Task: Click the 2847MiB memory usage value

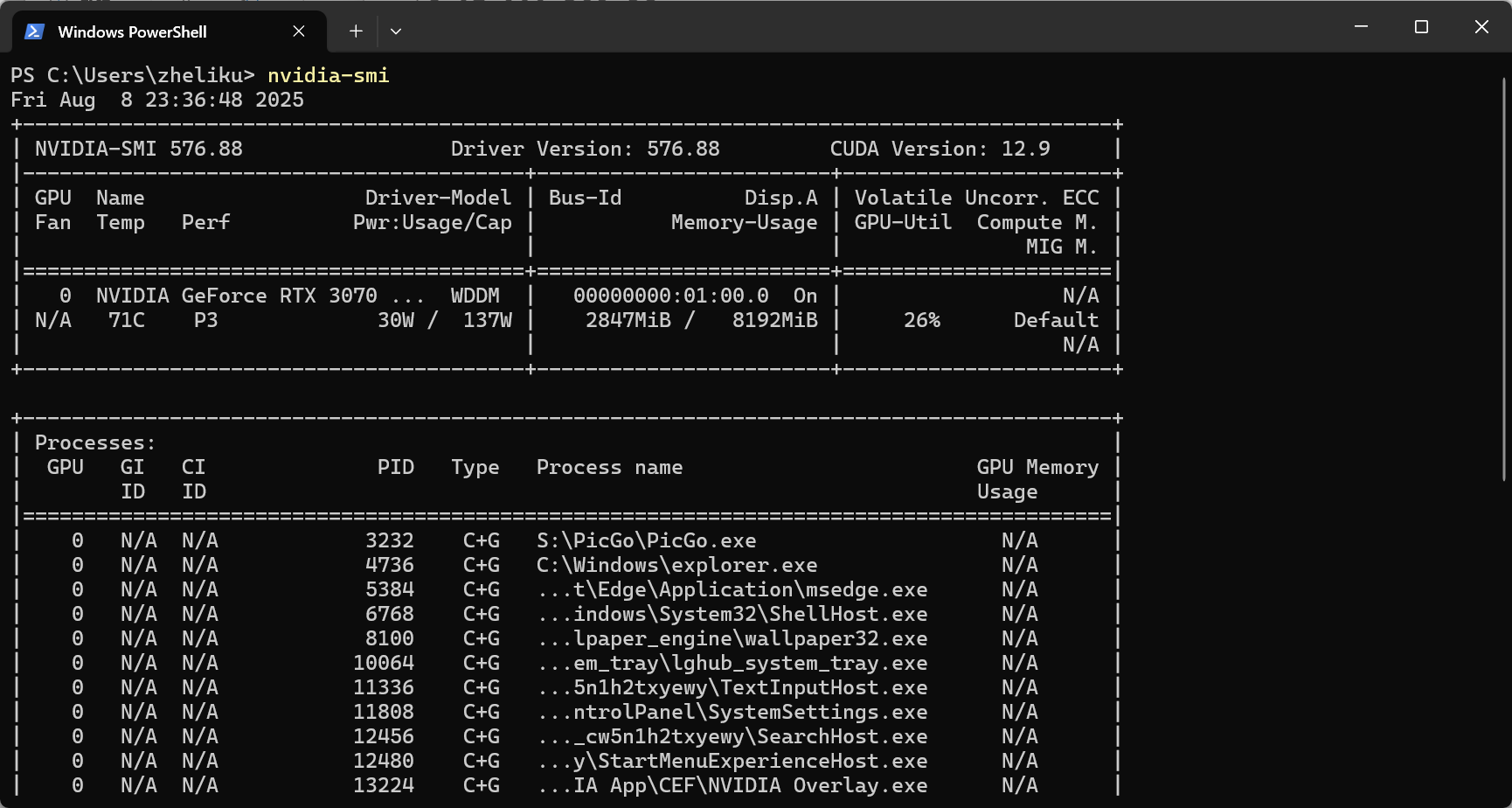Action: point(628,320)
